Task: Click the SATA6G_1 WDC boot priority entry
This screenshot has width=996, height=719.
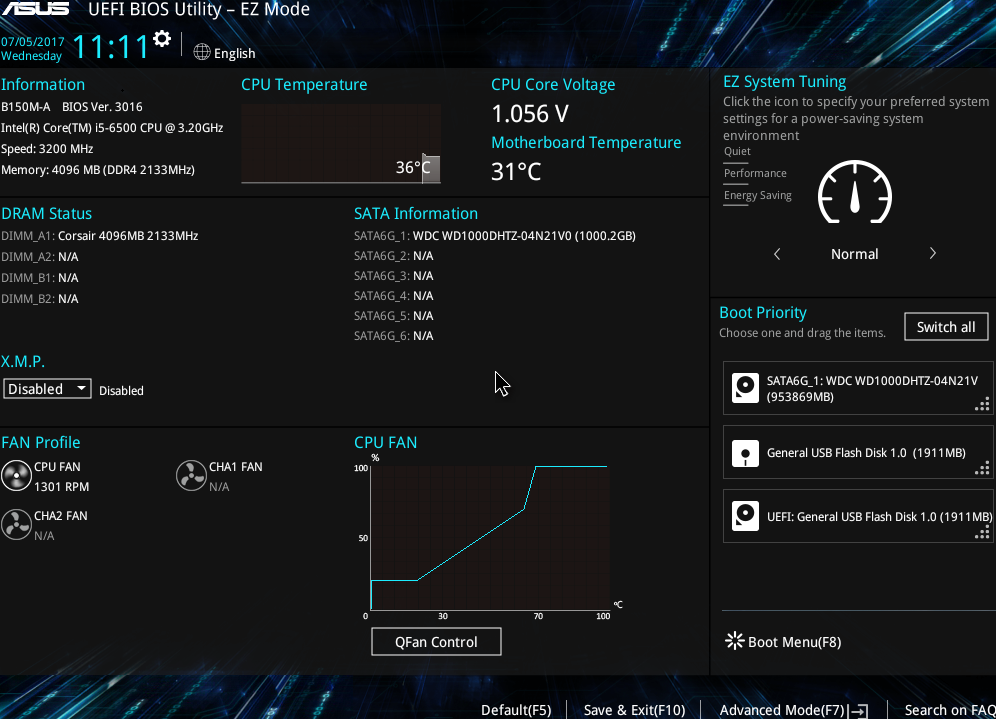Action: [x=858, y=388]
